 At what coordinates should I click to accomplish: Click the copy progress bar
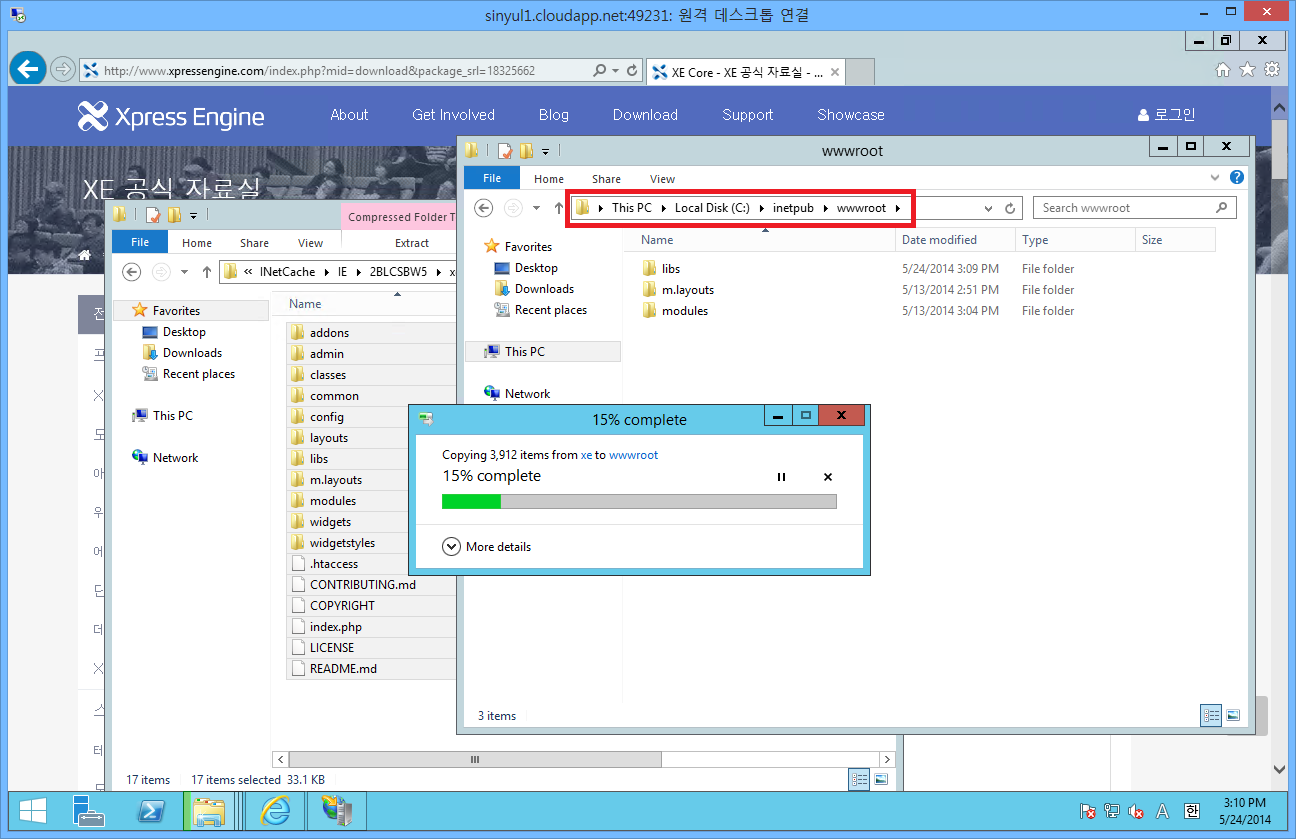[x=639, y=501]
